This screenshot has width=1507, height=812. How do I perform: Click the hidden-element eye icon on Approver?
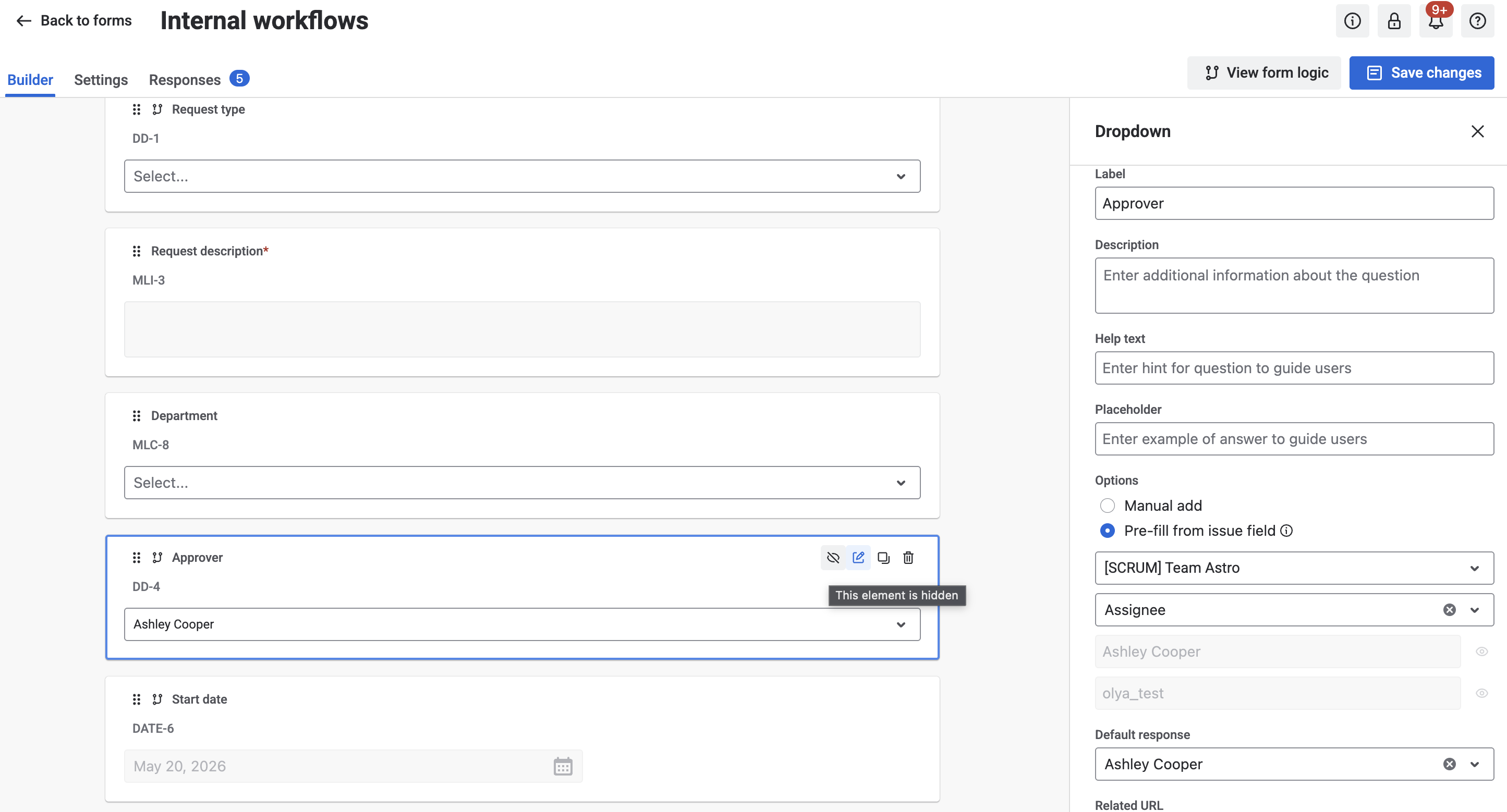pos(833,558)
